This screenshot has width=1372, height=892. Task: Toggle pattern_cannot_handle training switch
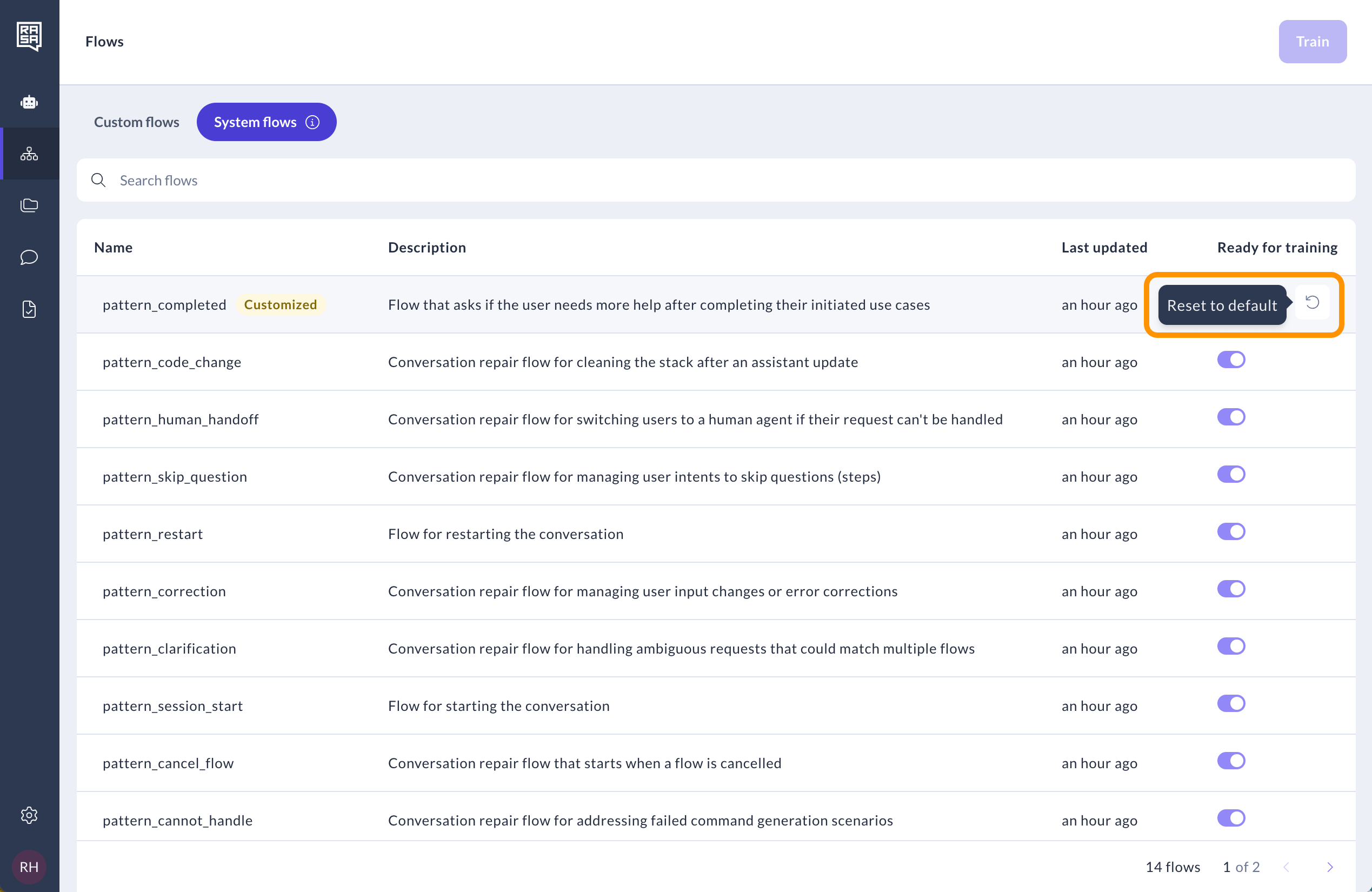1231,817
